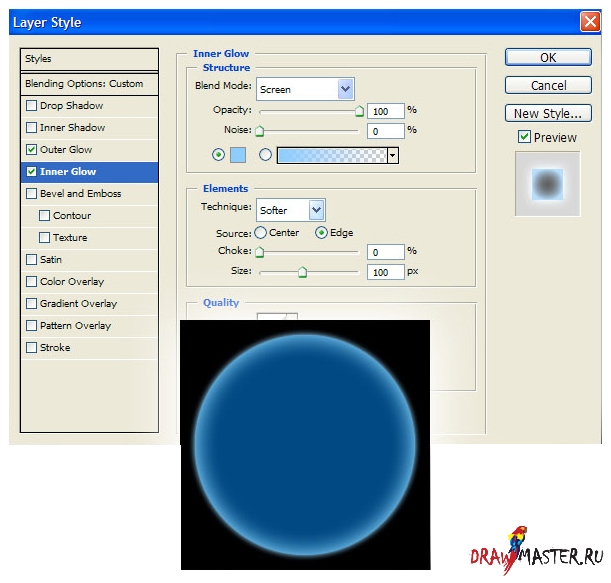
Task: Select the Inner Glow row label
Action: click(68, 171)
